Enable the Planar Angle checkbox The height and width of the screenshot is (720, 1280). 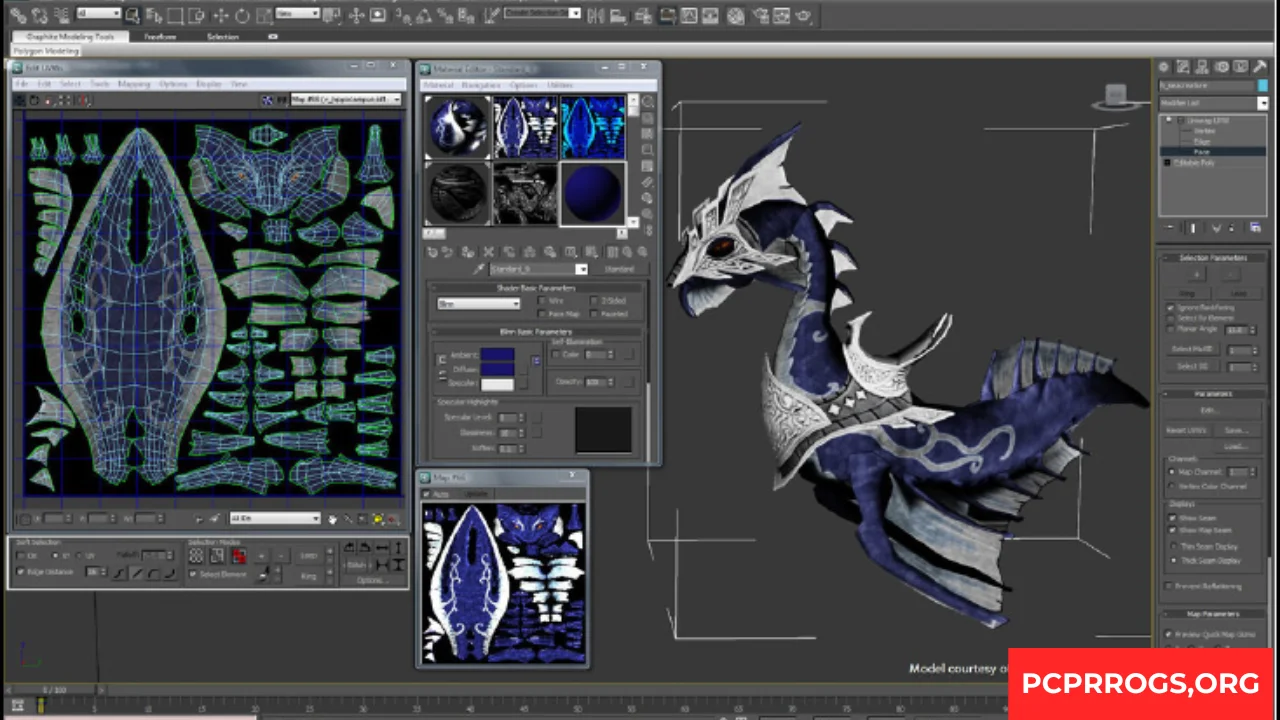coord(1170,329)
